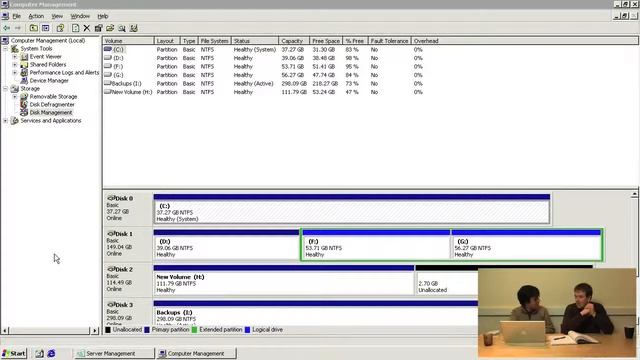Expand the Event Viewer node
This screenshot has height=360, width=640.
(15, 57)
